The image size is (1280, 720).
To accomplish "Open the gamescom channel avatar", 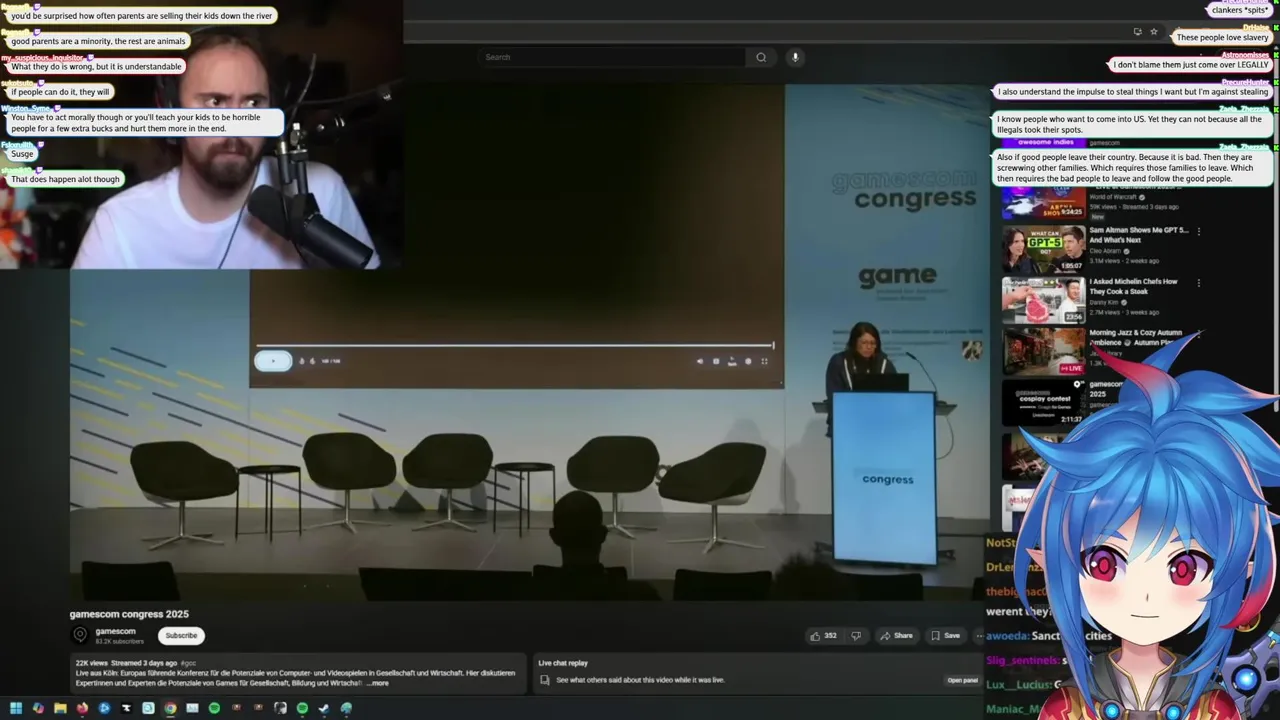I will tap(80, 635).
